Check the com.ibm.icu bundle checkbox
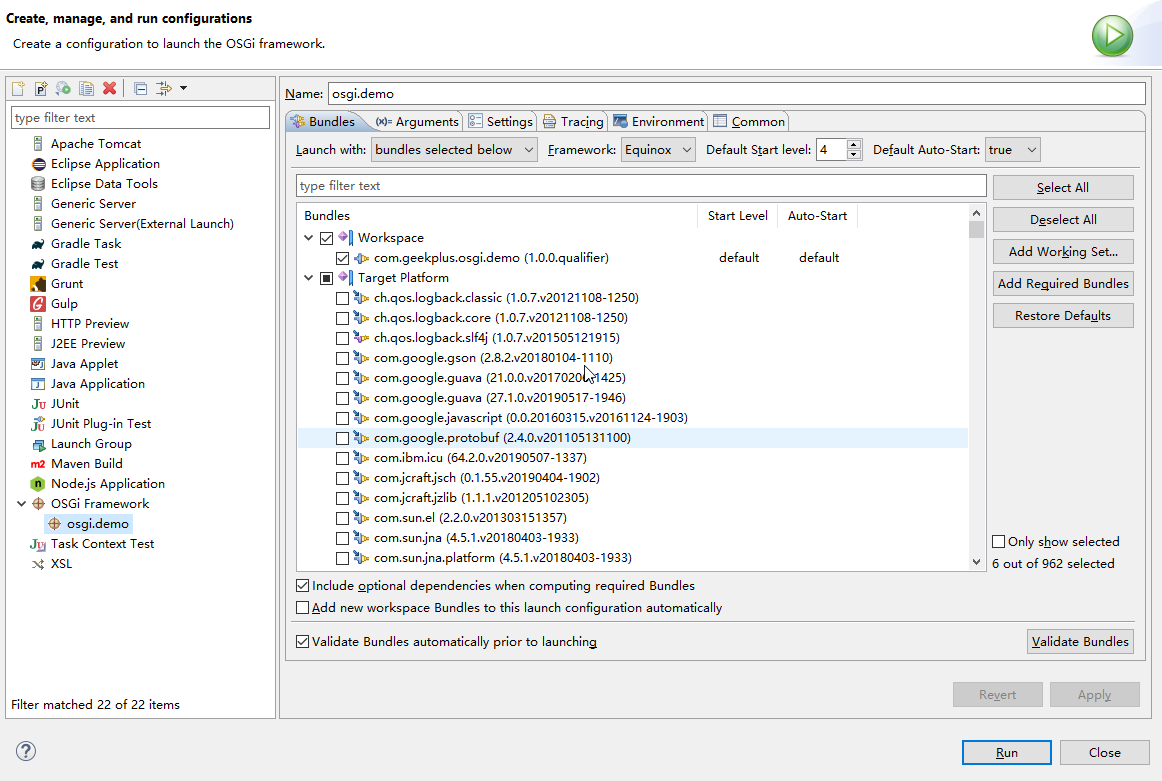 tap(342, 458)
